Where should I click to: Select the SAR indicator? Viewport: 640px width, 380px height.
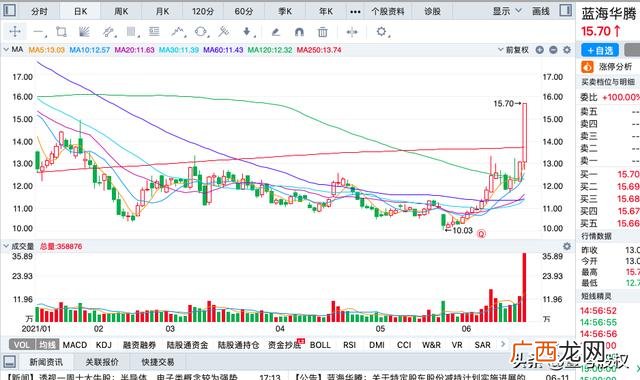coord(482,345)
